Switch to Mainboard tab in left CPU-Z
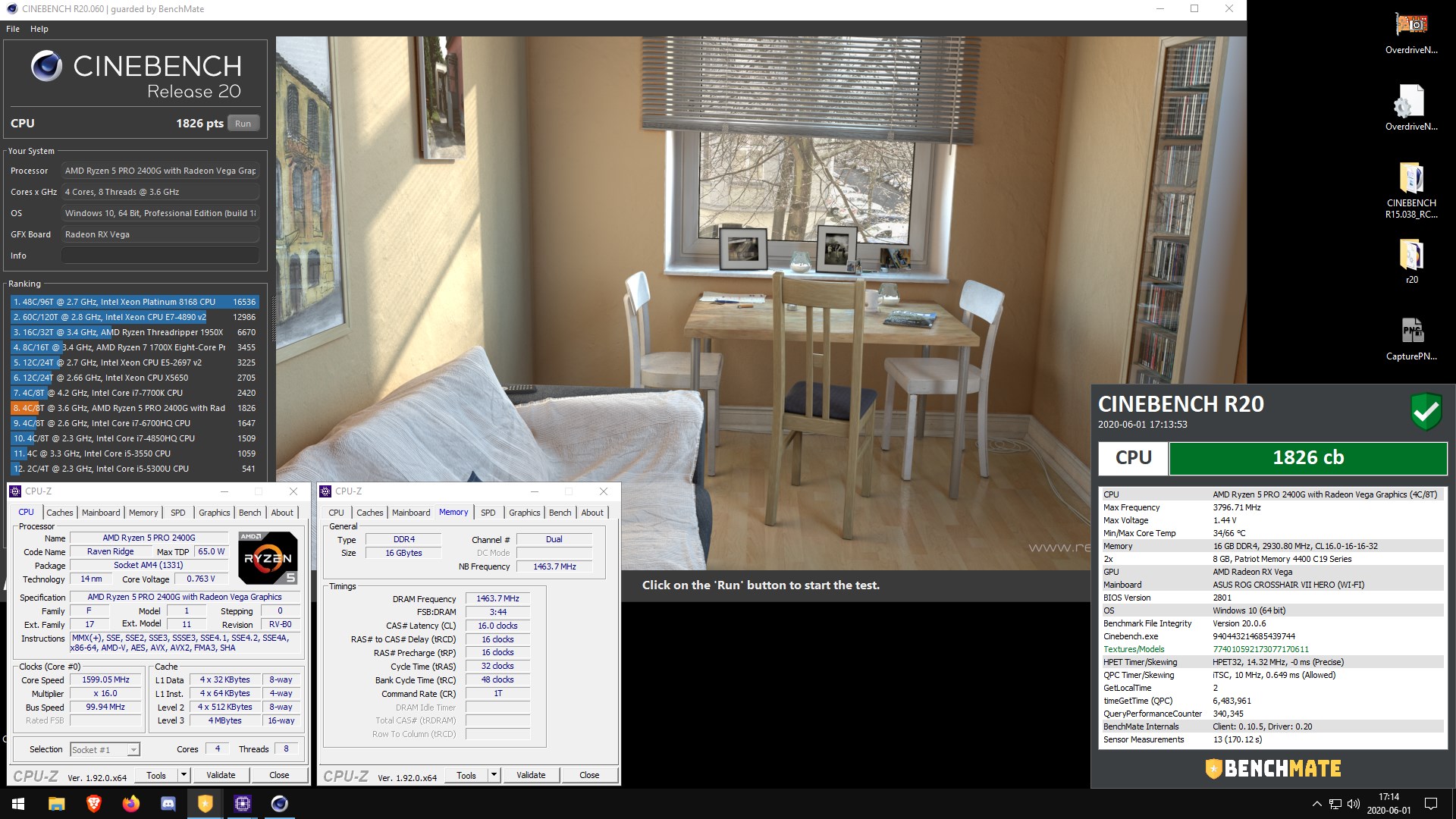1456x819 pixels. pos(101,513)
